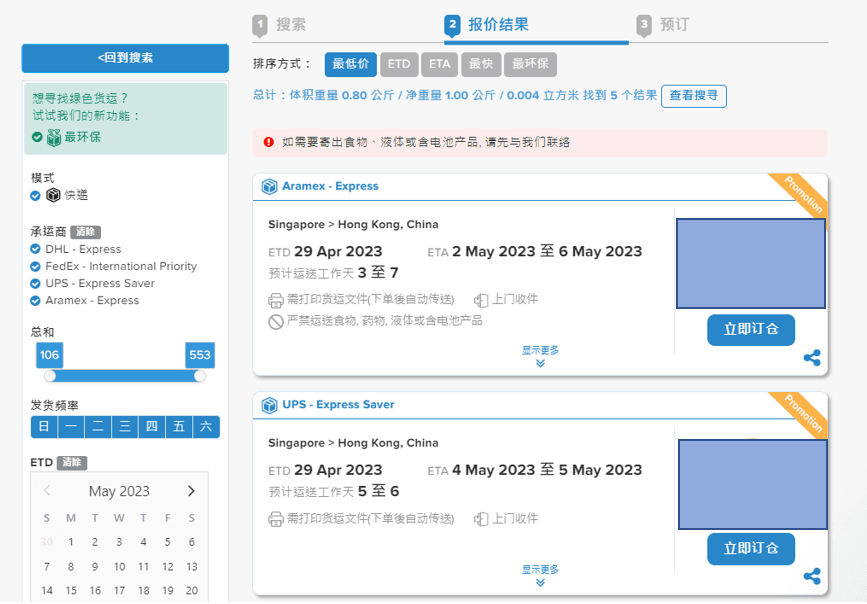Click door pickup icon in UPS card
This screenshot has width=867, height=604.
pyautogui.click(x=481, y=519)
